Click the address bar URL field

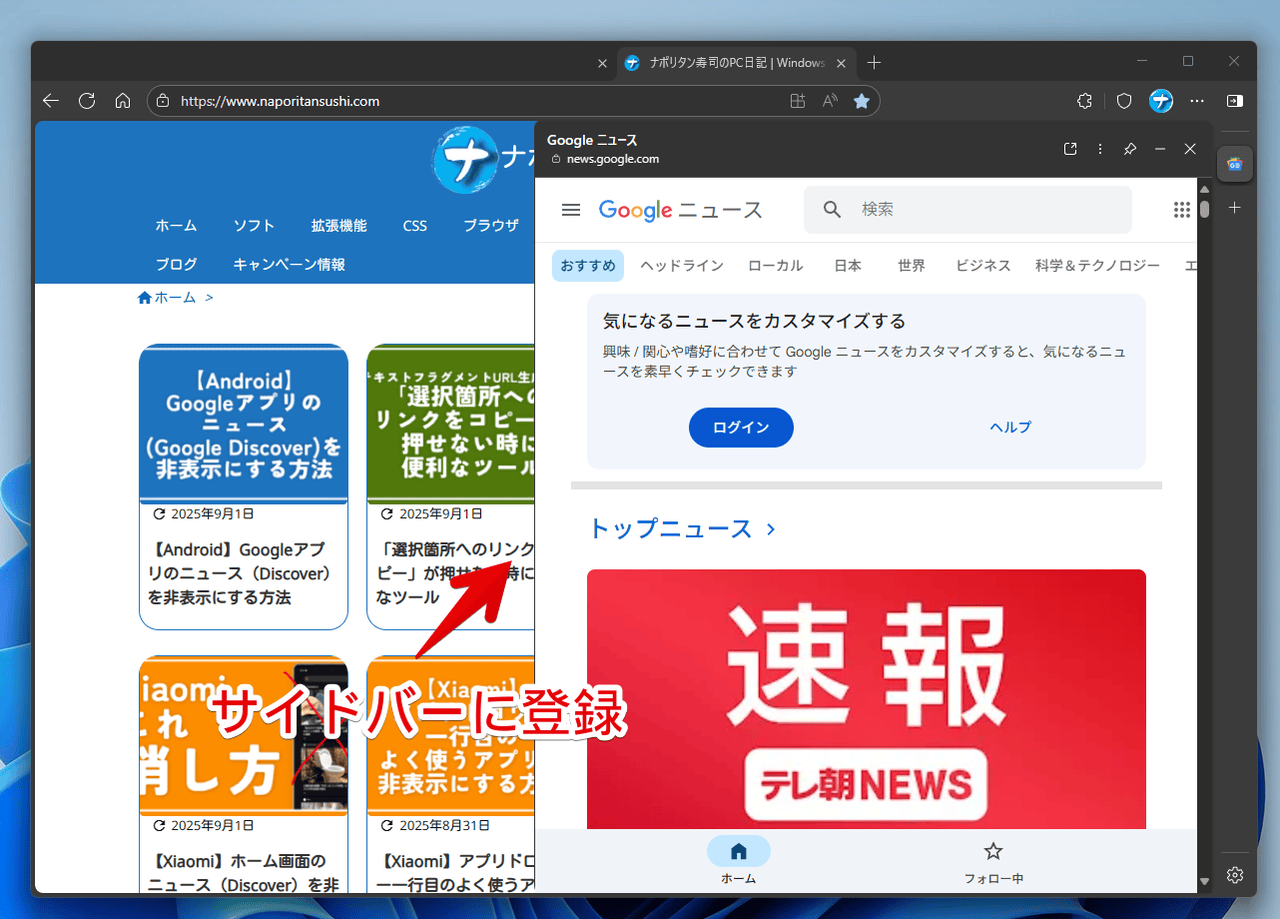point(480,101)
